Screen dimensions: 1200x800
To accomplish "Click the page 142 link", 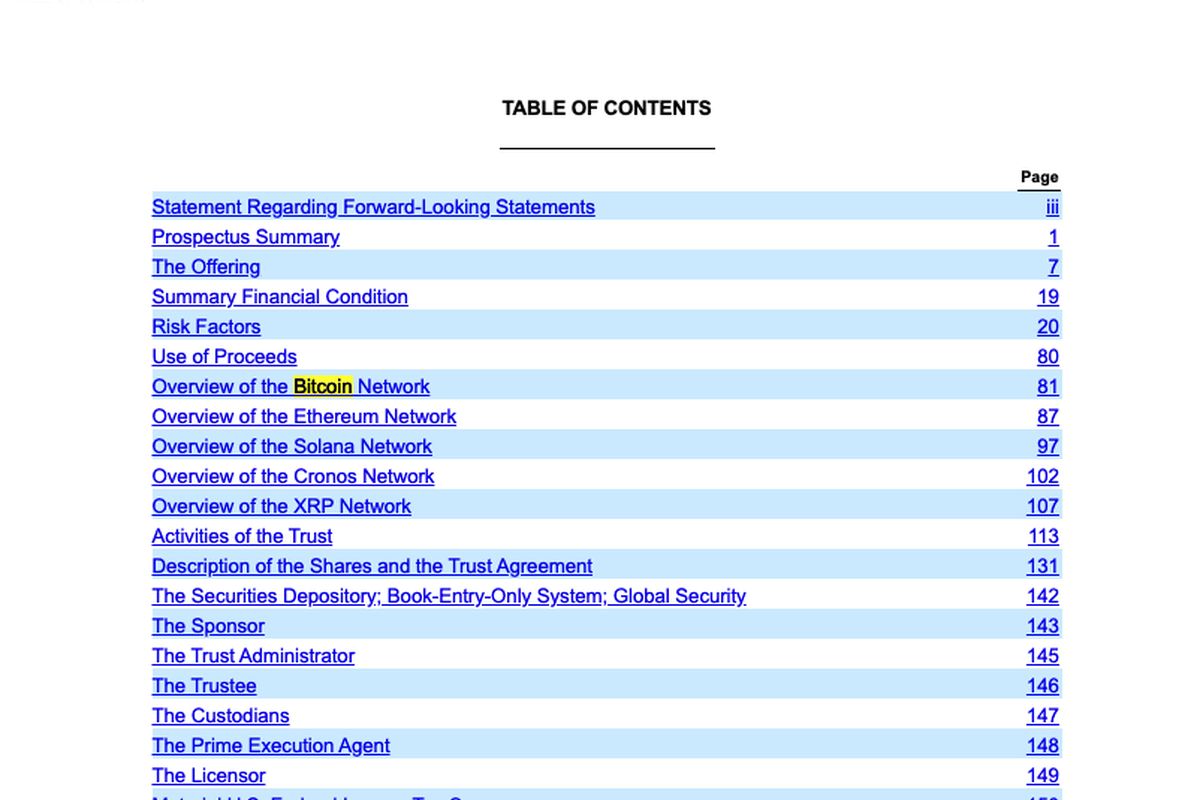I will click(x=1043, y=597).
